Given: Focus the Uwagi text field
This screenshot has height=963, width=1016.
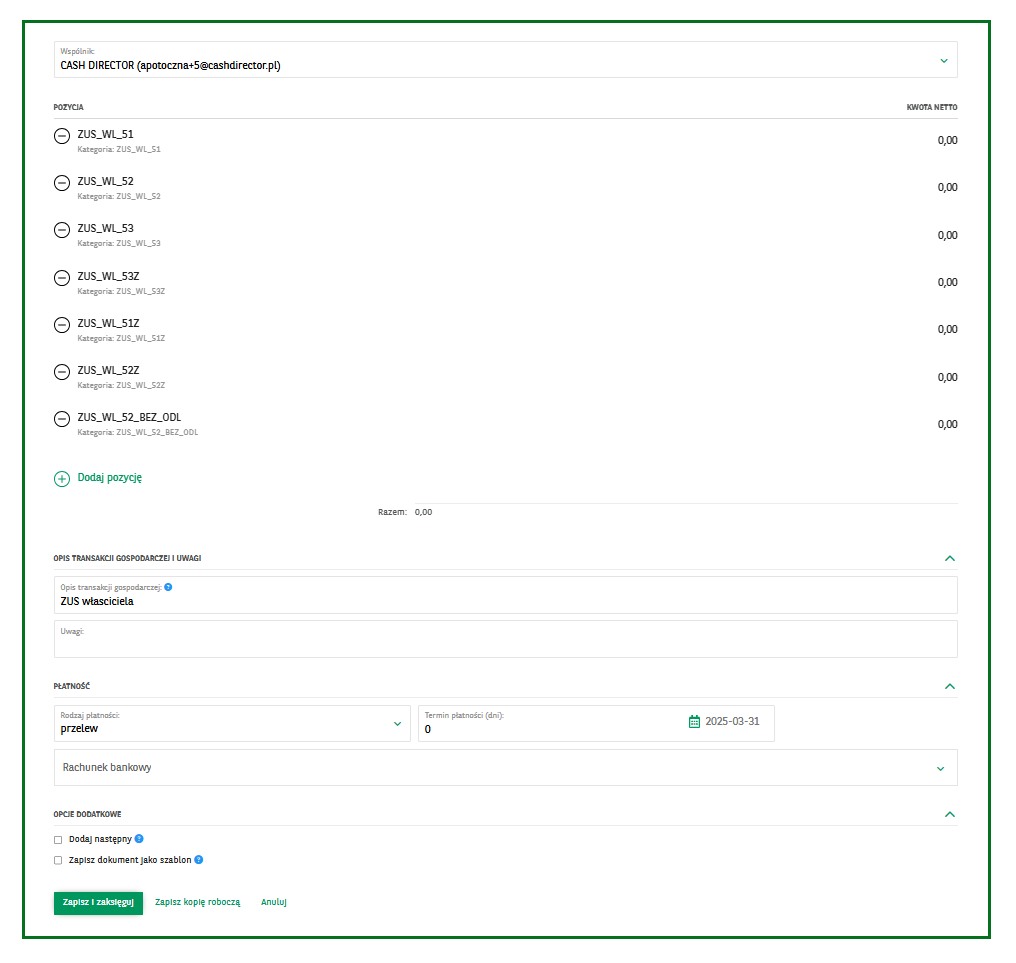Looking at the screenshot, I should (505, 639).
